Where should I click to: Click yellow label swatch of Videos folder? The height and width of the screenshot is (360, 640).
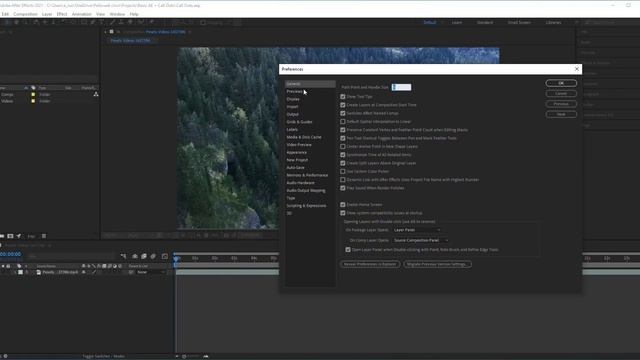click(x=33, y=101)
